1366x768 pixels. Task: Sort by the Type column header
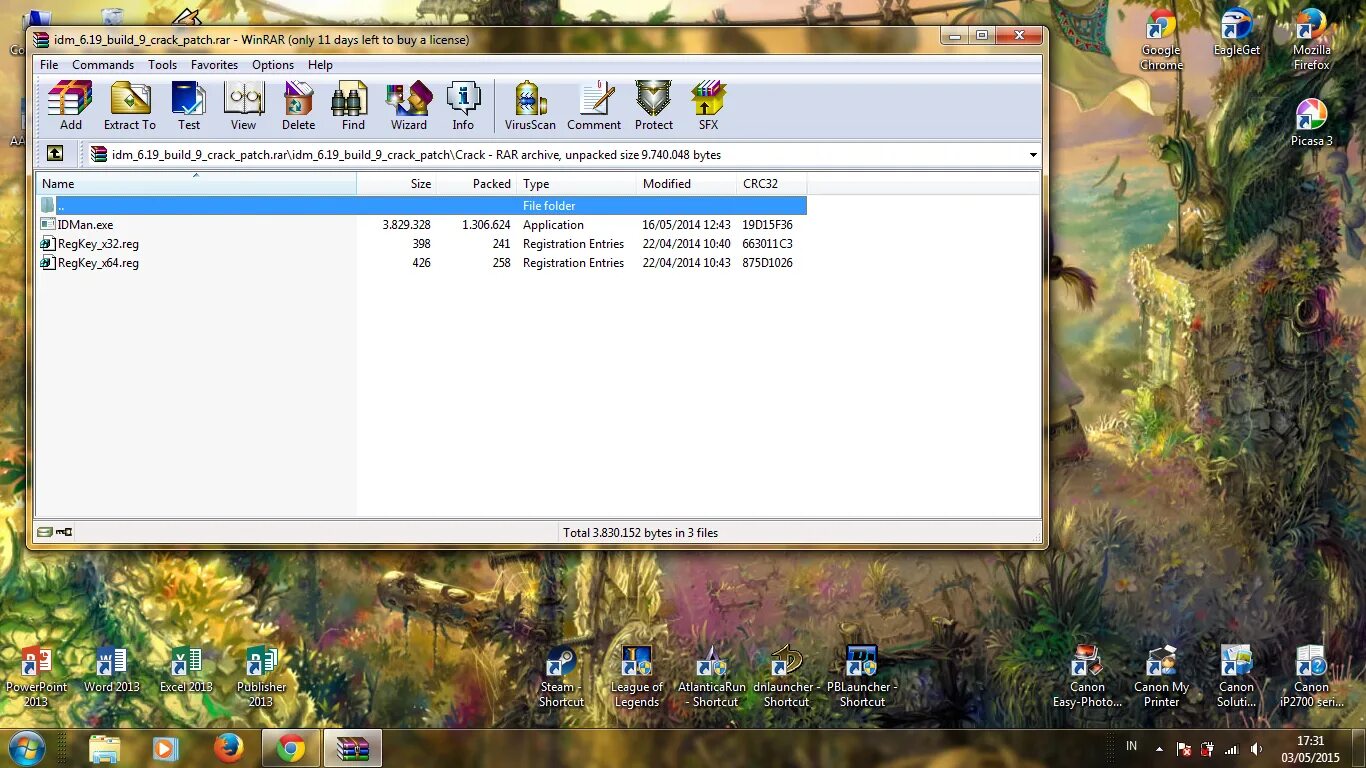(x=577, y=184)
